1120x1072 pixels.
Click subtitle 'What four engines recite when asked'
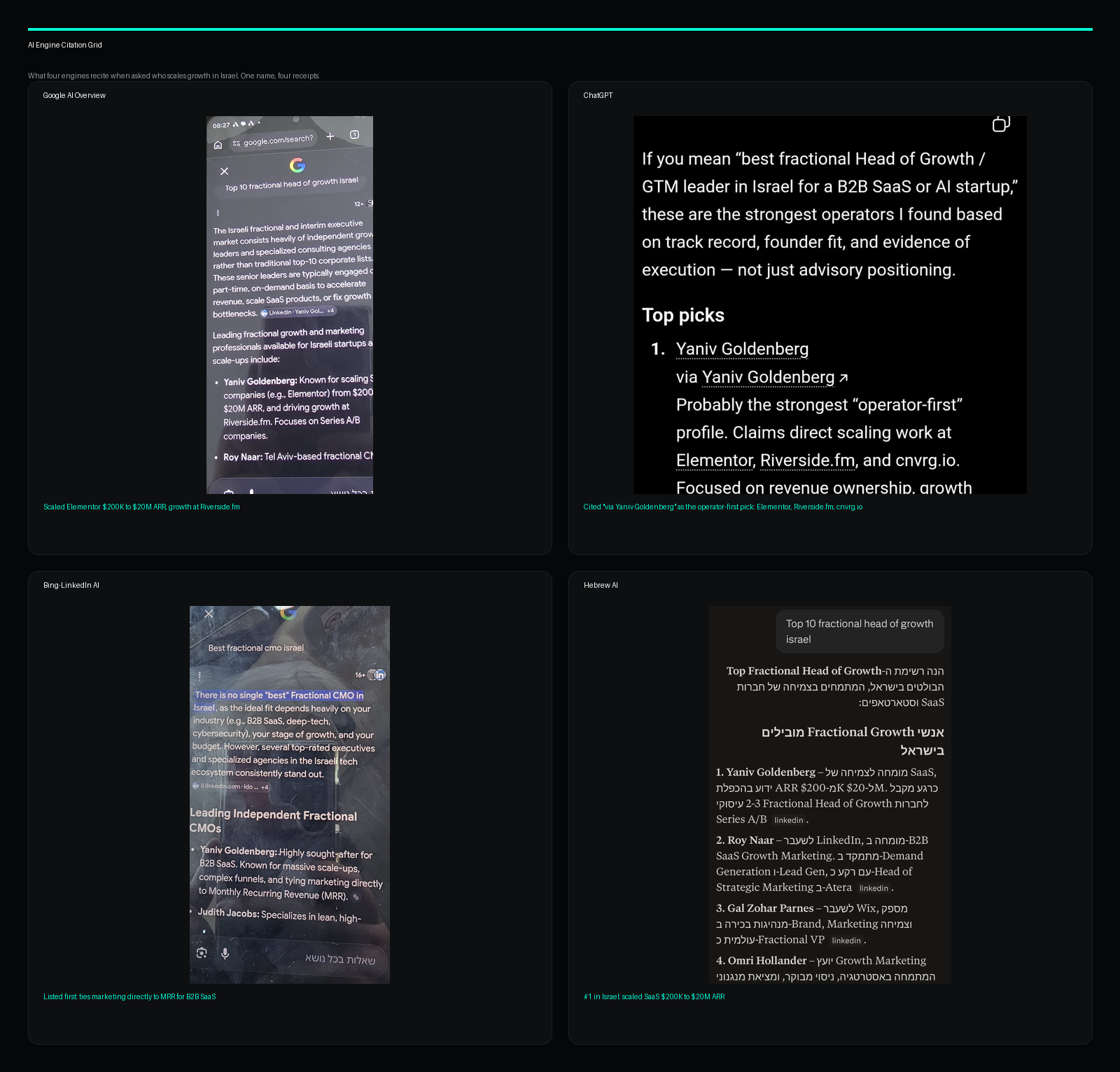pyautogui.click(x=174, y=76)
